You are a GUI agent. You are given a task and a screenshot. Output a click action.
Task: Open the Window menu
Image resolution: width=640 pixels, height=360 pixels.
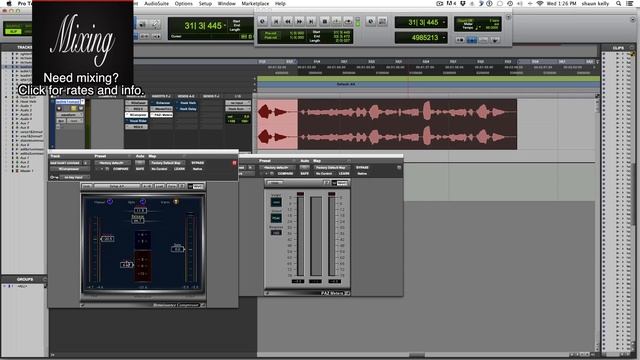coord(227,3)
